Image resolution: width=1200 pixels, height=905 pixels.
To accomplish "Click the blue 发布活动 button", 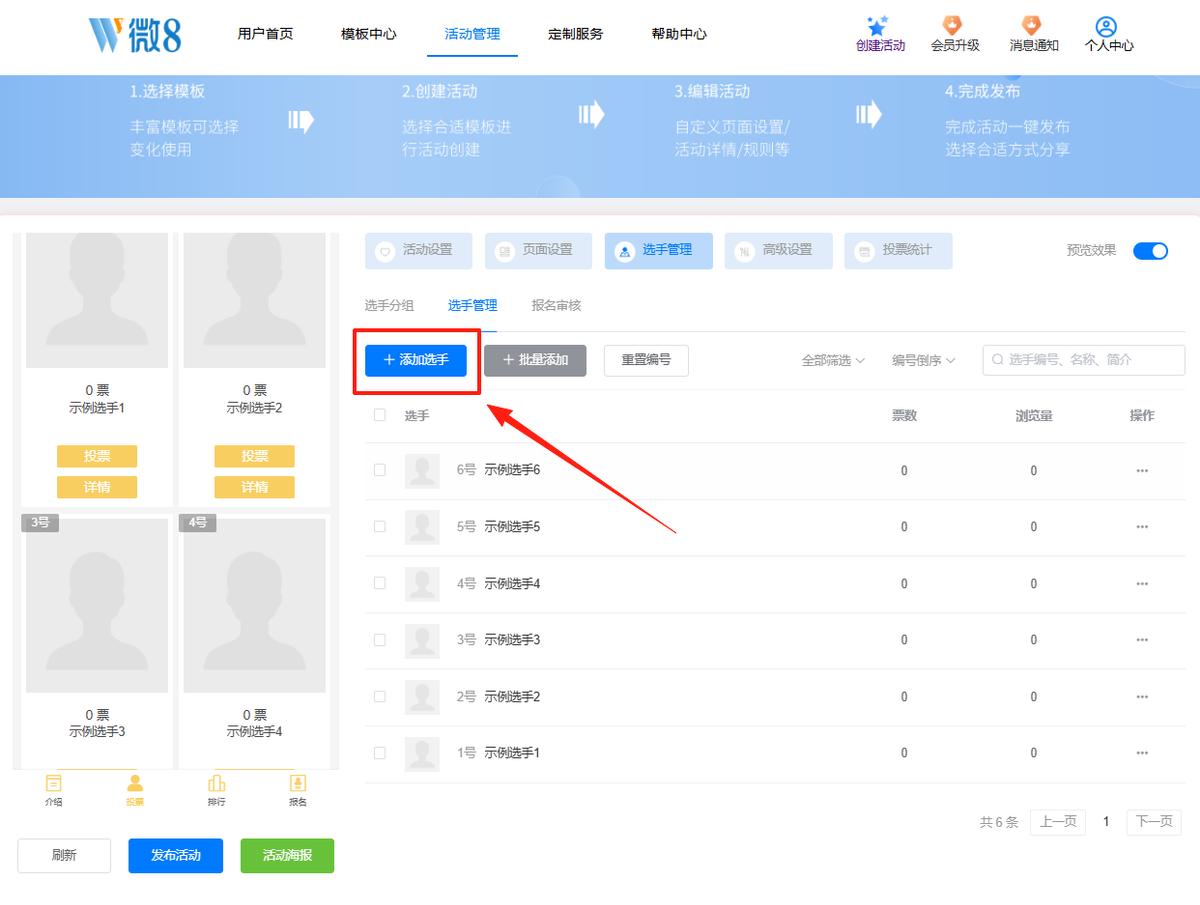I will coord(176,856).
